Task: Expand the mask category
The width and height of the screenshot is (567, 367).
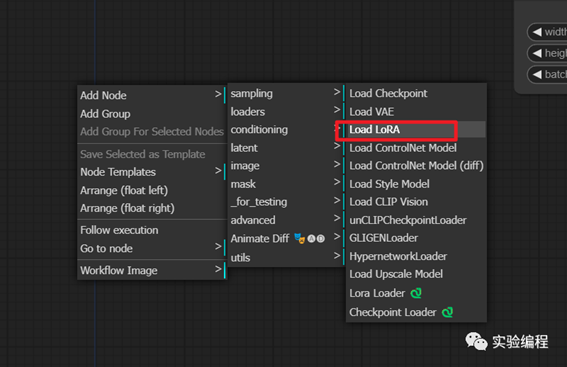Action: [x=286, y=184]
